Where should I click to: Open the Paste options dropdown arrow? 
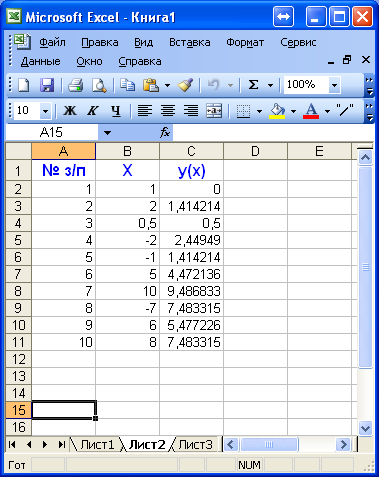(x=167, y=85)
